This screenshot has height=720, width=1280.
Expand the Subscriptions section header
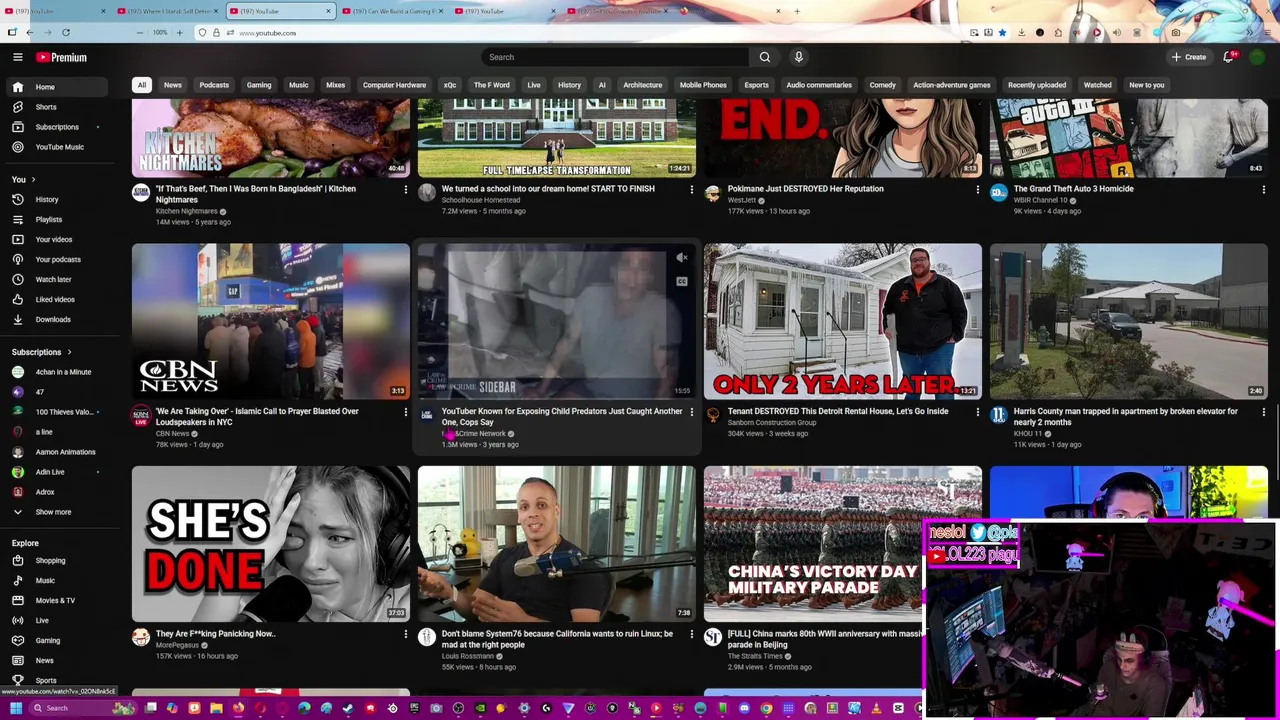(x=42, y=352)
